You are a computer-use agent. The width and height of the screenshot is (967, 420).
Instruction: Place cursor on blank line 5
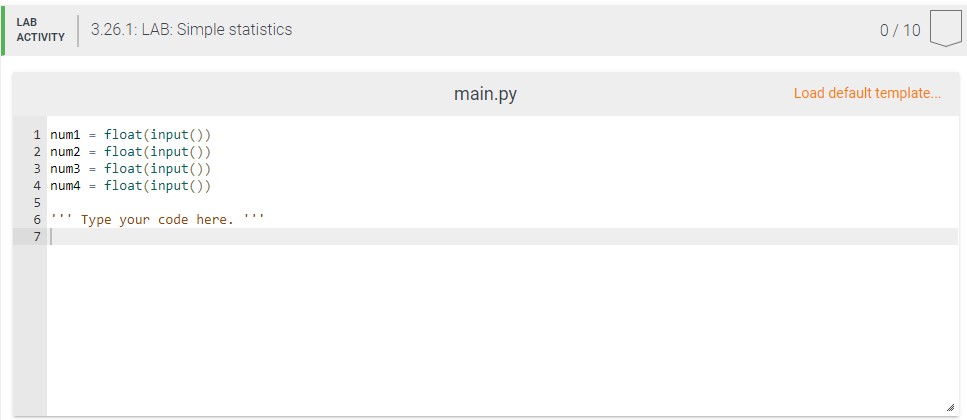click(503, 202)
